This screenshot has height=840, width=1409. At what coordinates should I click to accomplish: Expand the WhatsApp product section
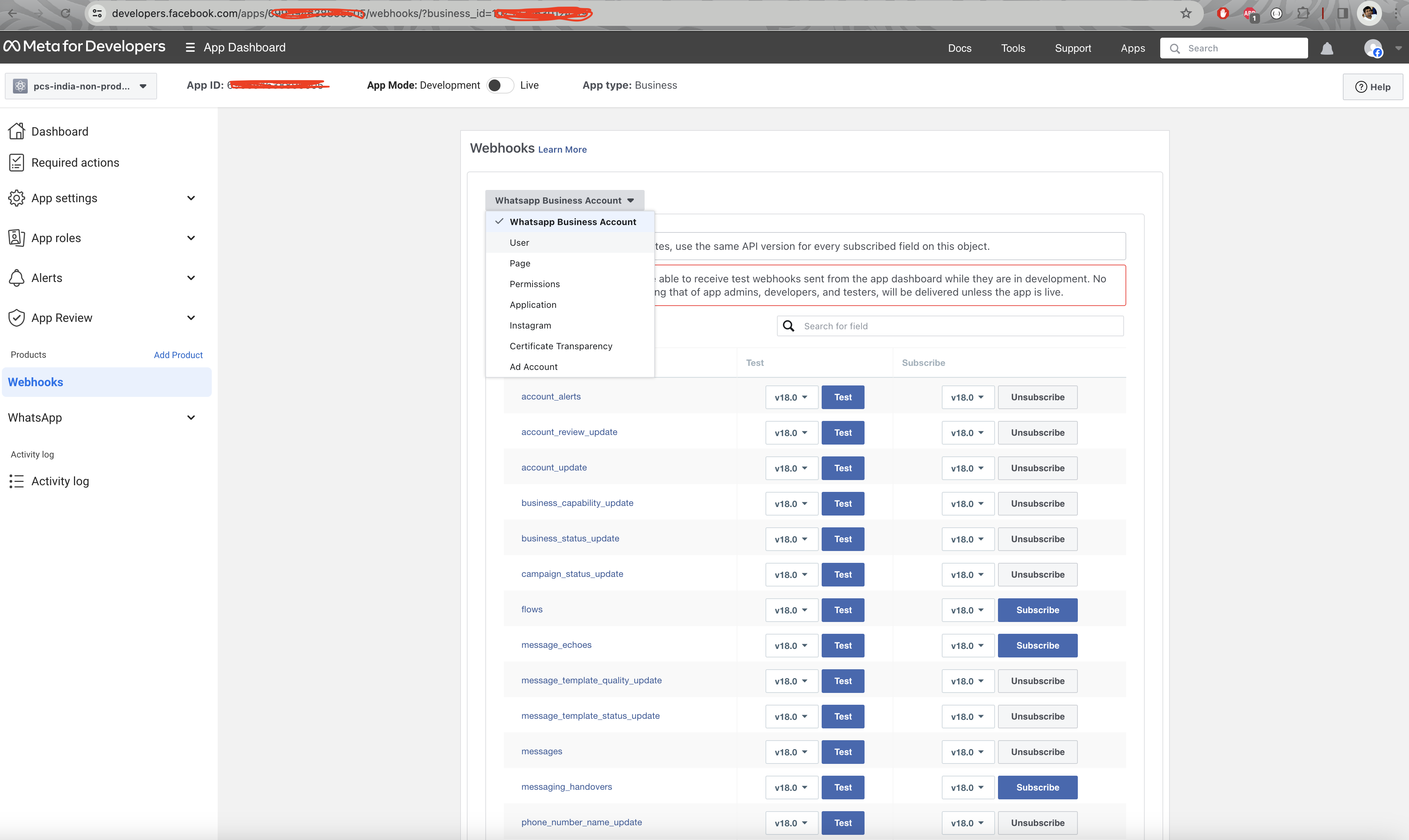[x=191, y=418]
